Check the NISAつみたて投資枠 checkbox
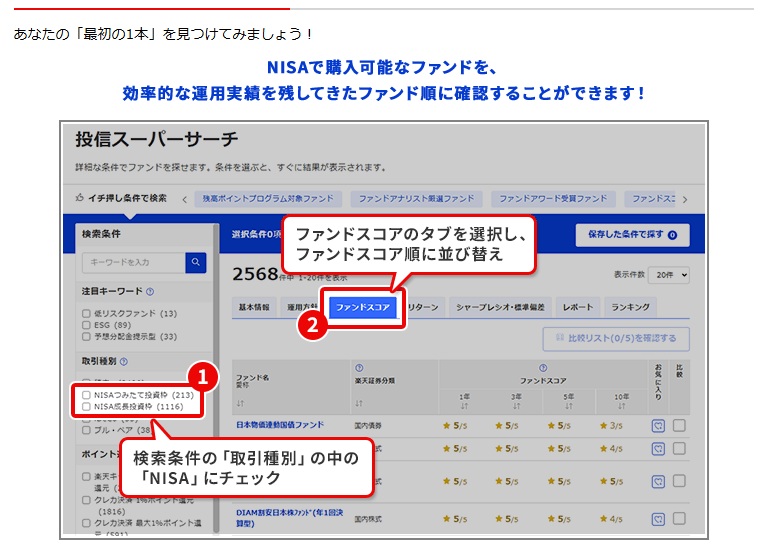Screen dimensions: 765x545 pyautogui.click(x=87, y=395)
